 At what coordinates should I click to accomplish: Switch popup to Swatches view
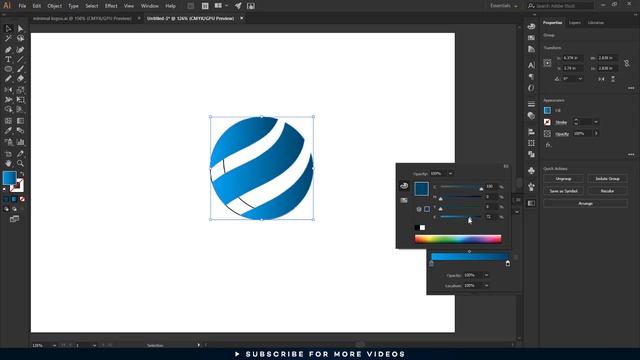[x=404, y=200]
